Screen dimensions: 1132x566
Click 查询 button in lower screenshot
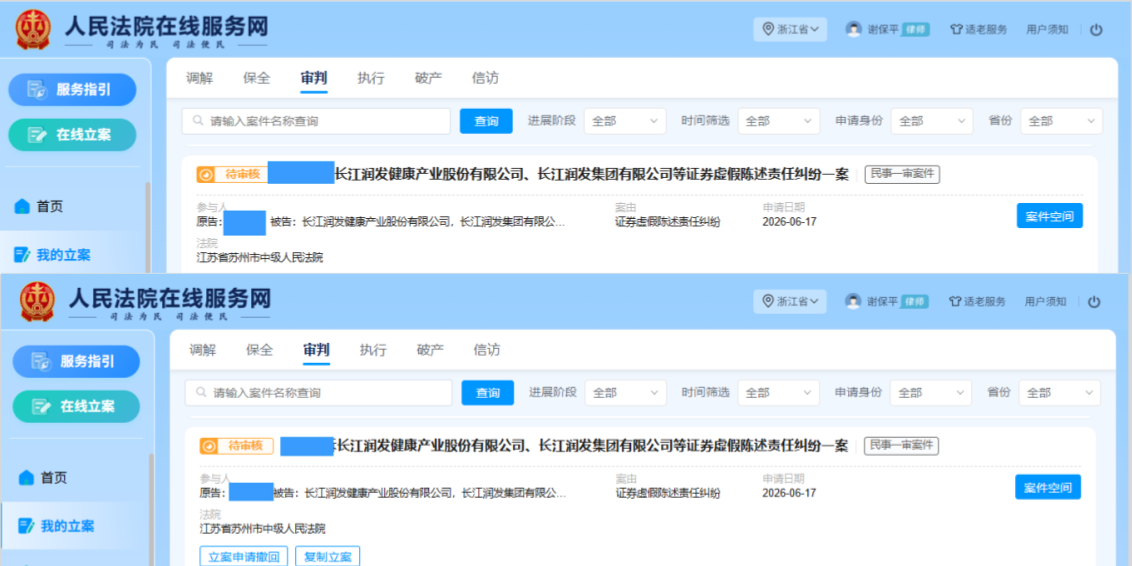tap(488, 393)
